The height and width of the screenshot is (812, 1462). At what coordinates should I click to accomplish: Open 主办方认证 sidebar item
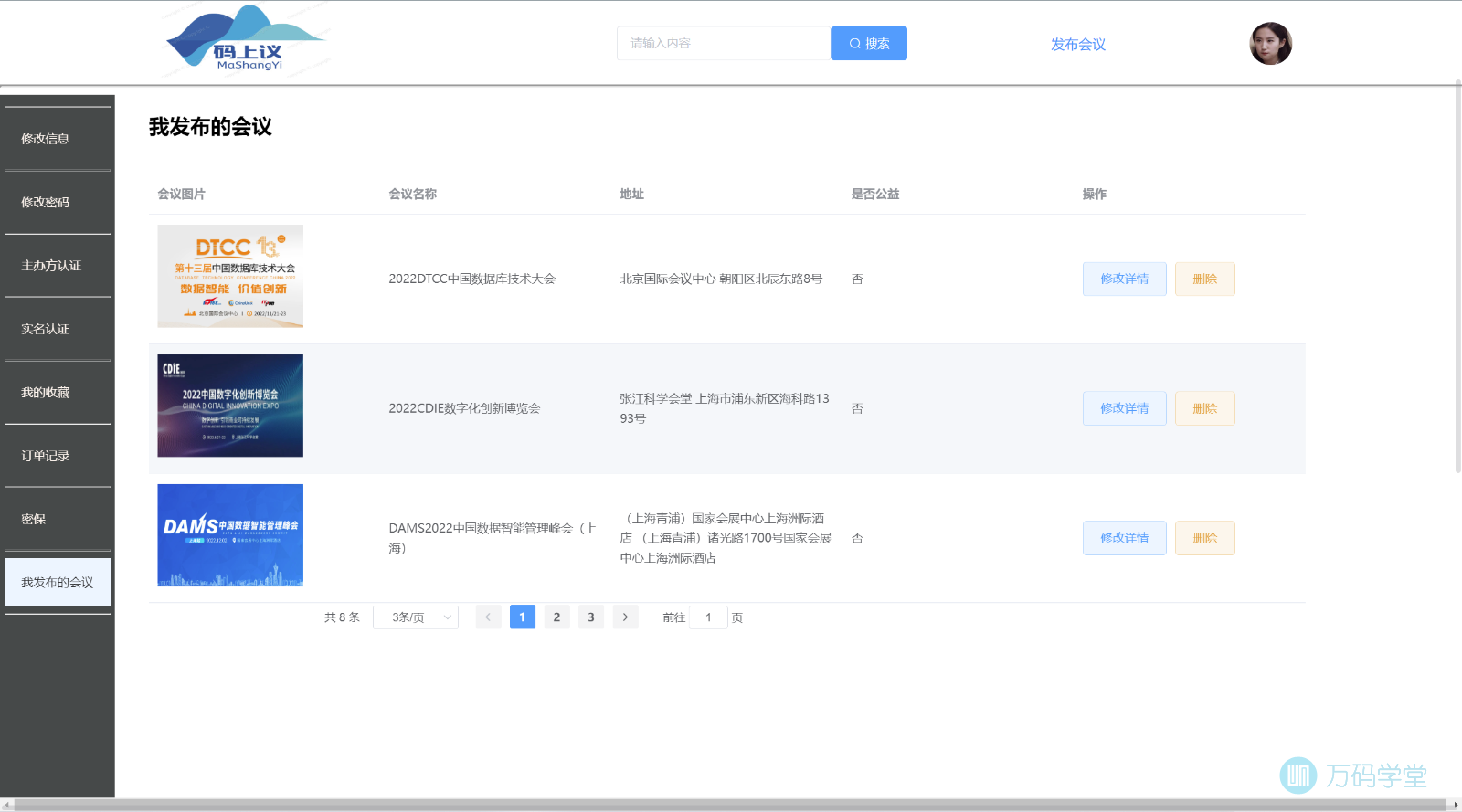pos(58,266)
